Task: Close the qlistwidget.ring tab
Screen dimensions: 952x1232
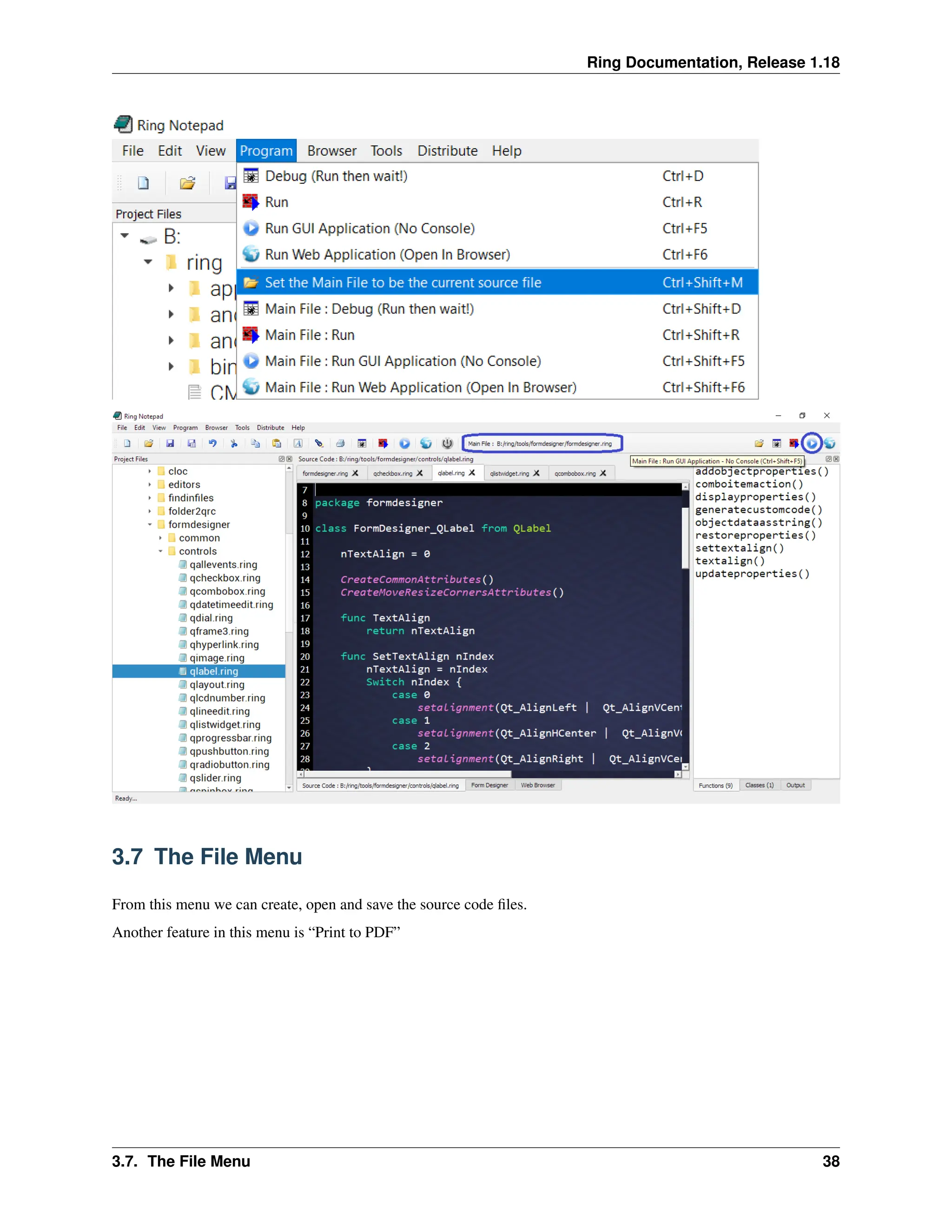Action: [536, 473]
